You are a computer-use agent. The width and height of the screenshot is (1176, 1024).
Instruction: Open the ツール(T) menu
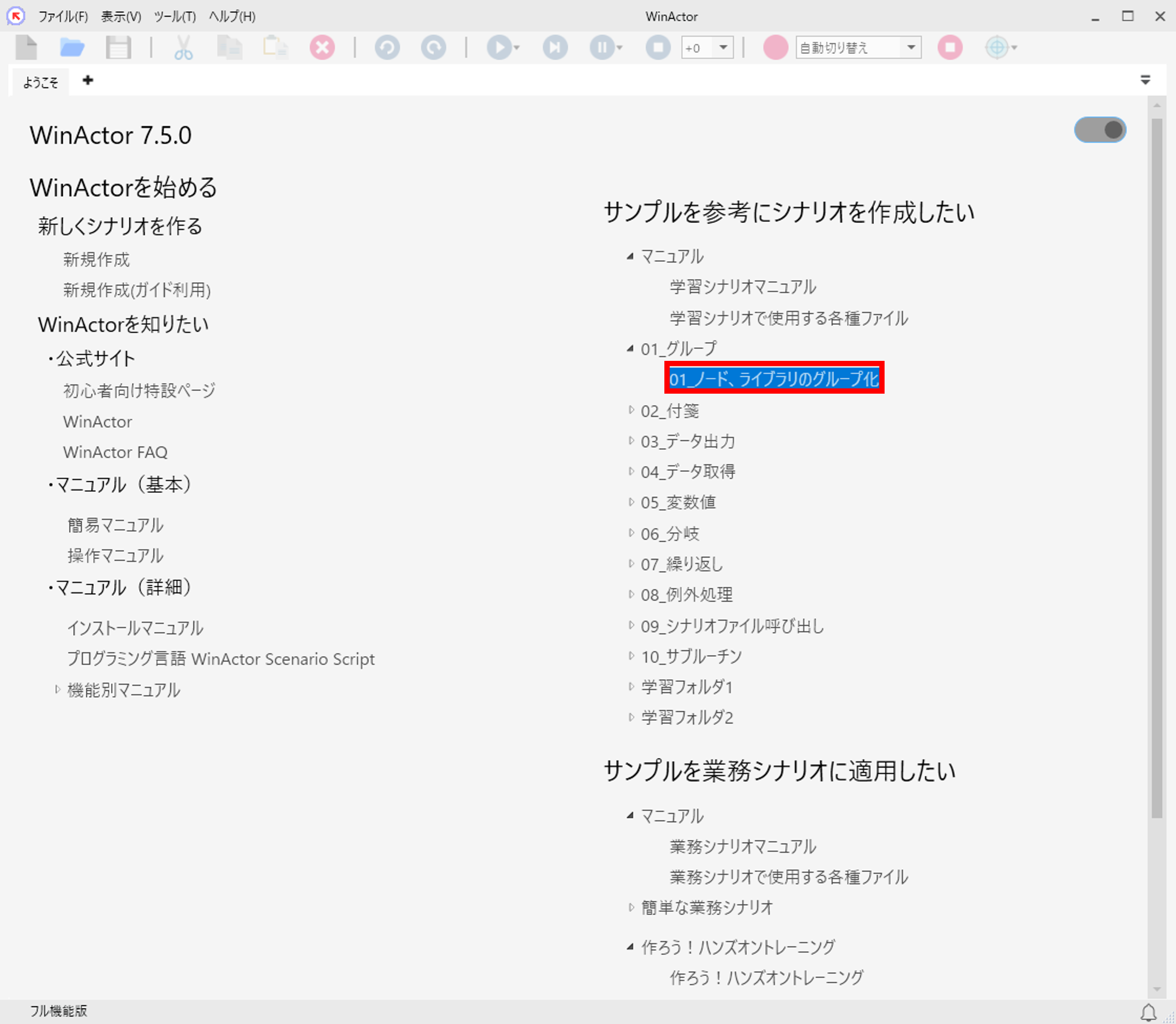(x=175, y=16)
